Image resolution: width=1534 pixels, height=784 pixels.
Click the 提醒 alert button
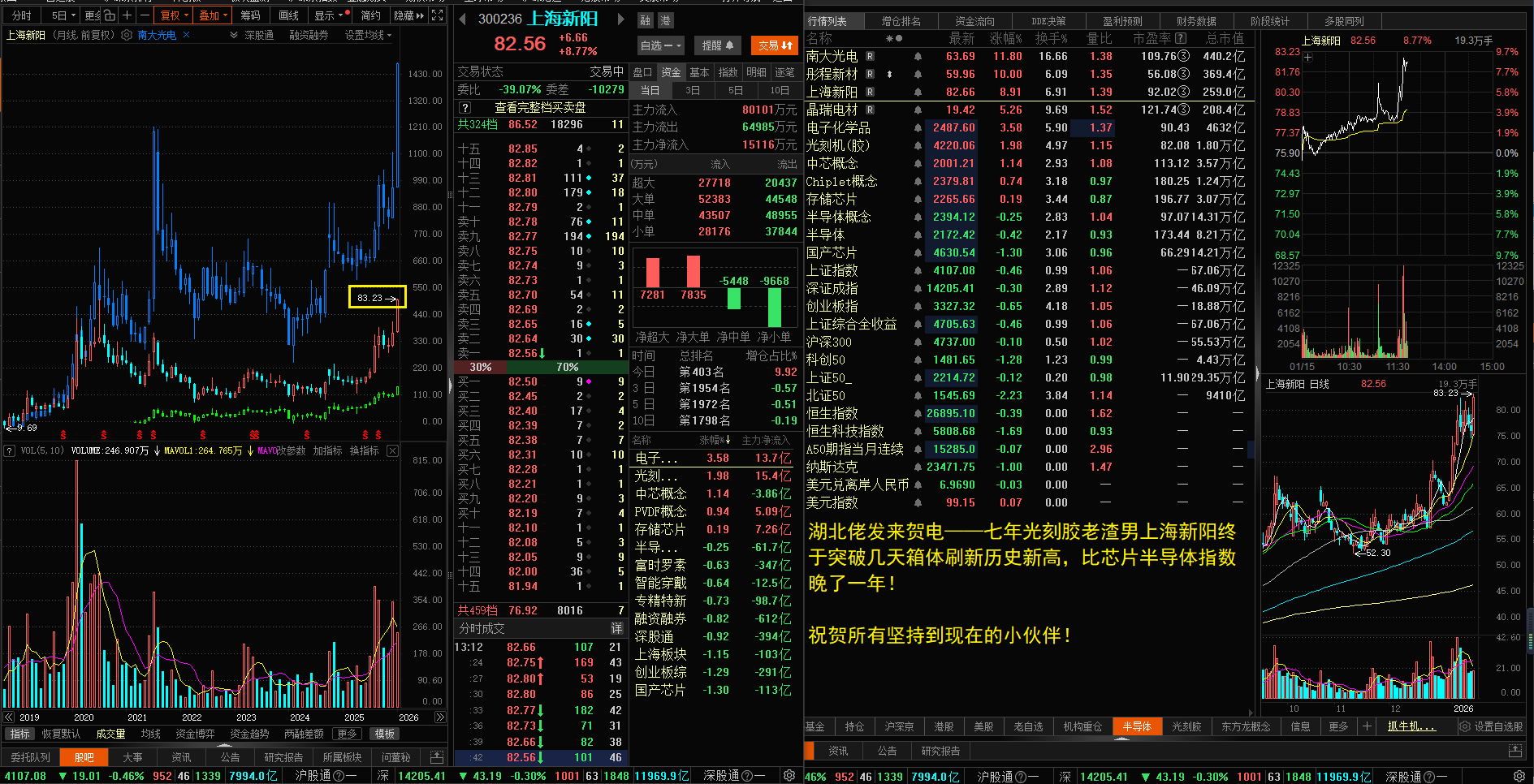click(718, 45)
